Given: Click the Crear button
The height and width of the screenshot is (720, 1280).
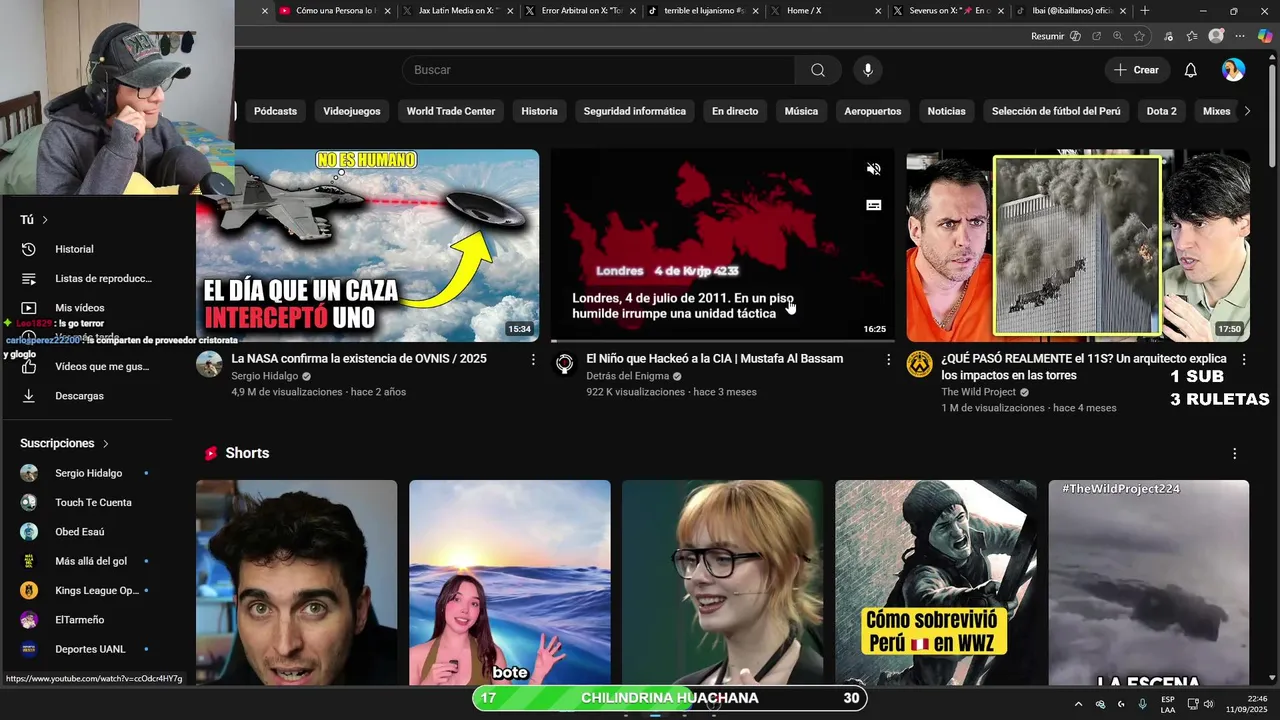Looking at the screenshot, I should tap(1137, 70).
